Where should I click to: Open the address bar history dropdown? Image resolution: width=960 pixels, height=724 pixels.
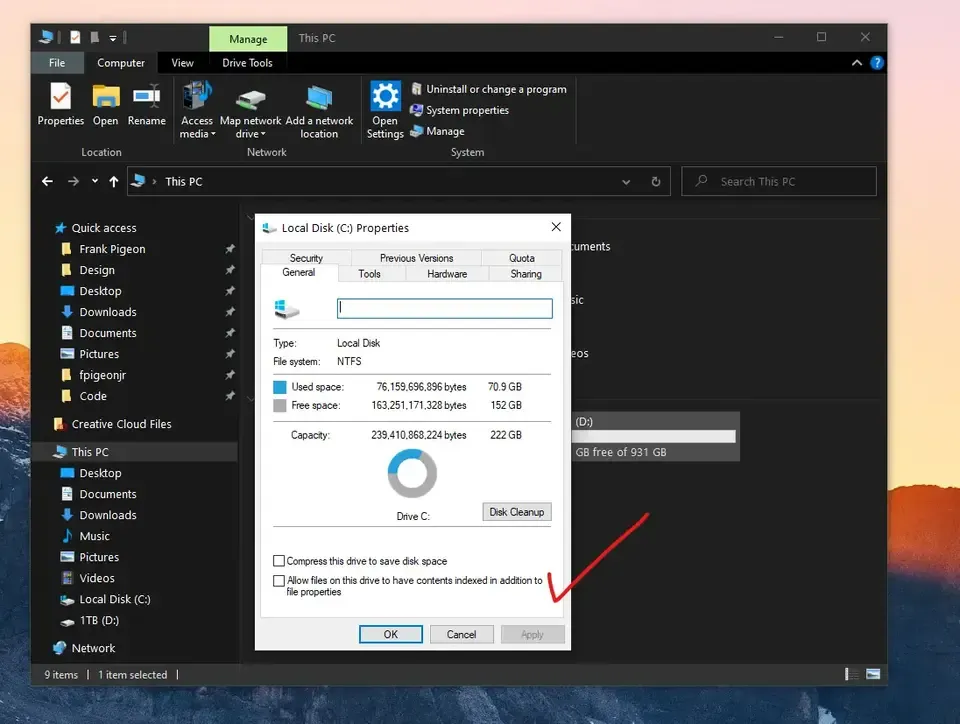626,182
